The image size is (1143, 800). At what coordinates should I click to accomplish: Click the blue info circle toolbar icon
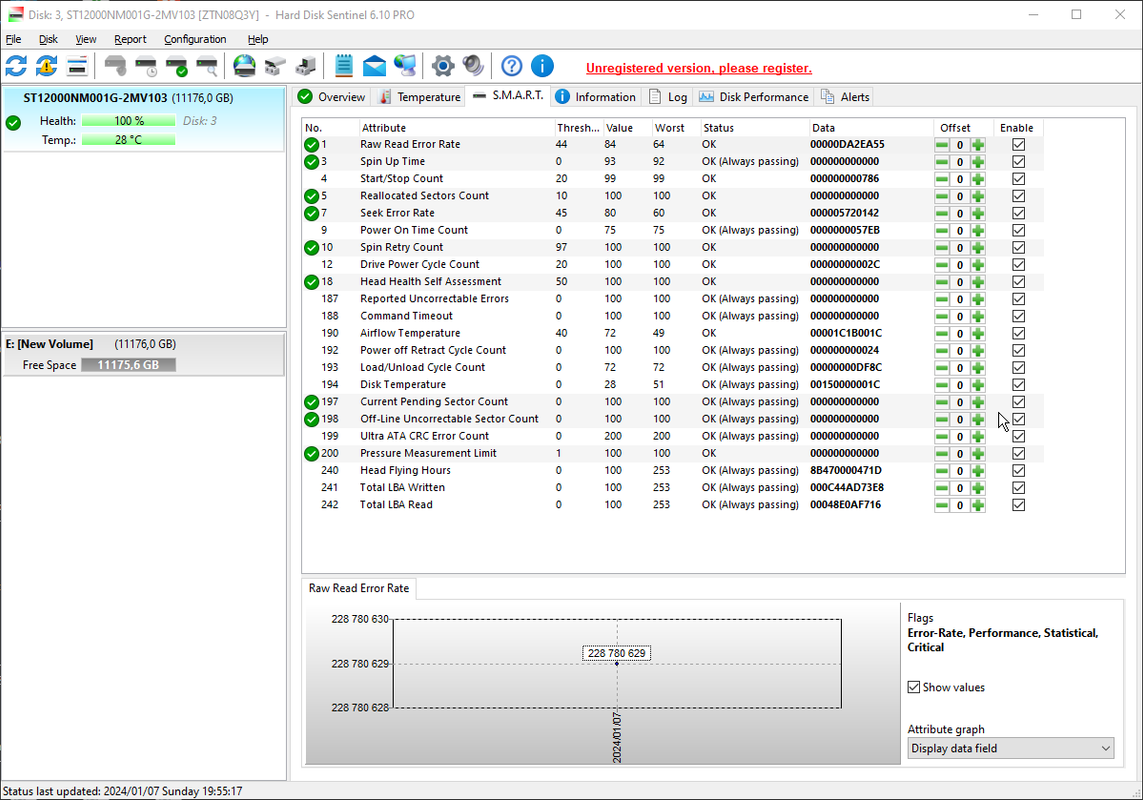pyautogui.click(x=542, y=66)
